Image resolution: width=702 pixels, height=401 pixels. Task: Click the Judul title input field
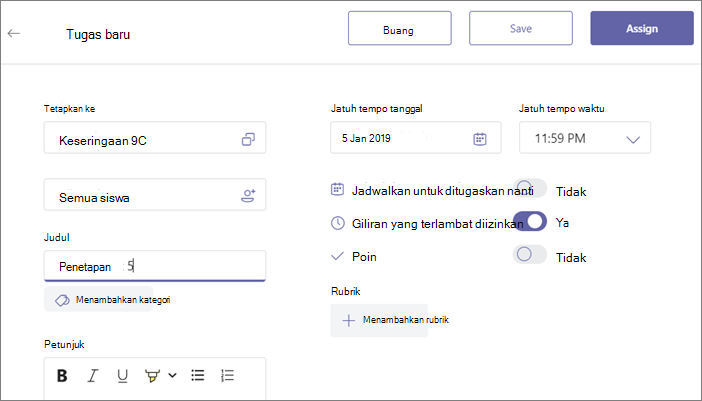155,266
